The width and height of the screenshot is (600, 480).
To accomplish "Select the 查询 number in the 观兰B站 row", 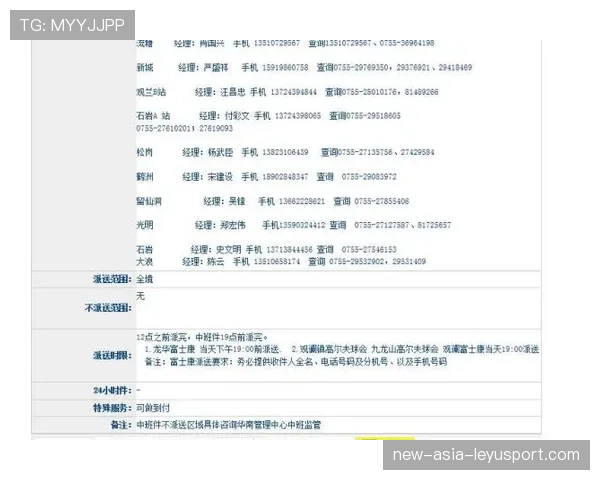I will coord(390,92).
